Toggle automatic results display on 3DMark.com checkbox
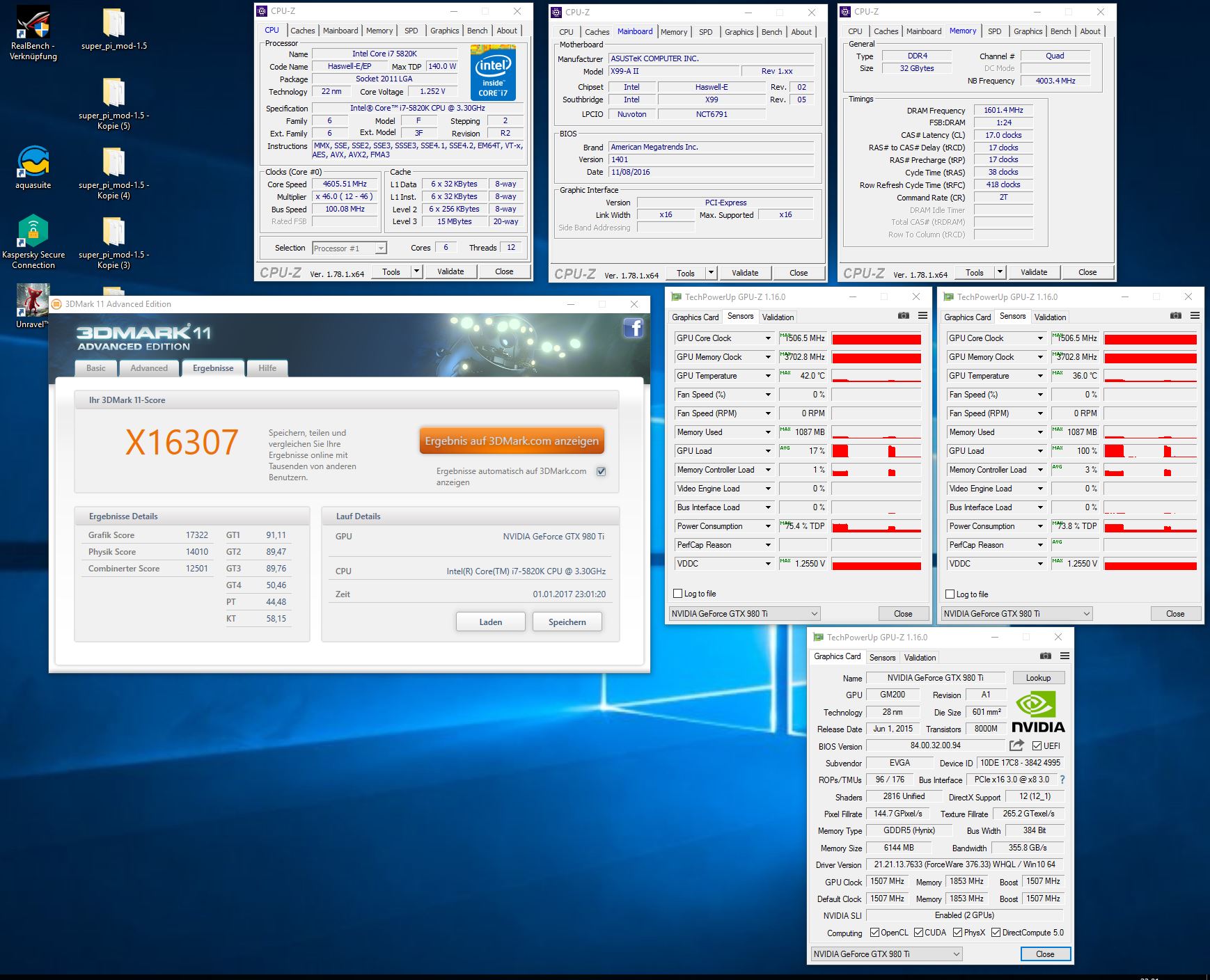The height and width of the screenshot is (980, 1210). click(x=602, y=471)
